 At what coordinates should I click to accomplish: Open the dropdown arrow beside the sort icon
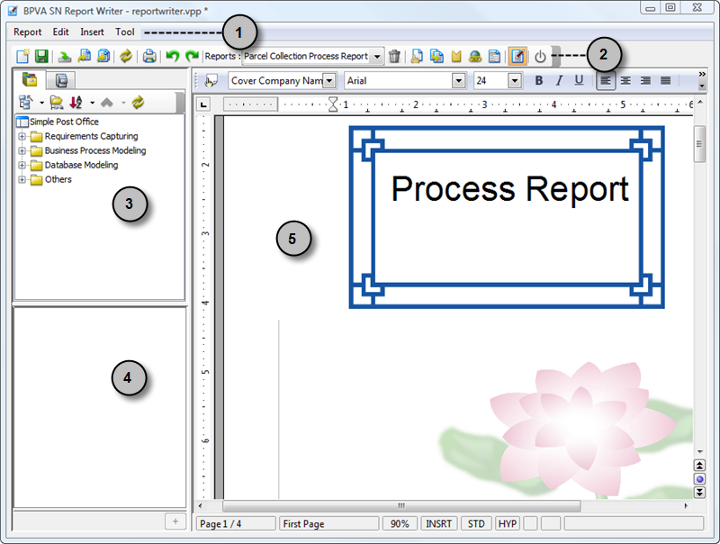(x=92, y=102)
